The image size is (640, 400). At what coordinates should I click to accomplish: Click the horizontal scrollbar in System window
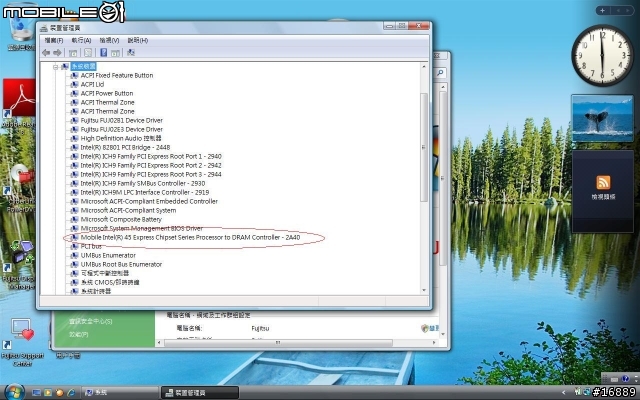click(x=278, y=342)
